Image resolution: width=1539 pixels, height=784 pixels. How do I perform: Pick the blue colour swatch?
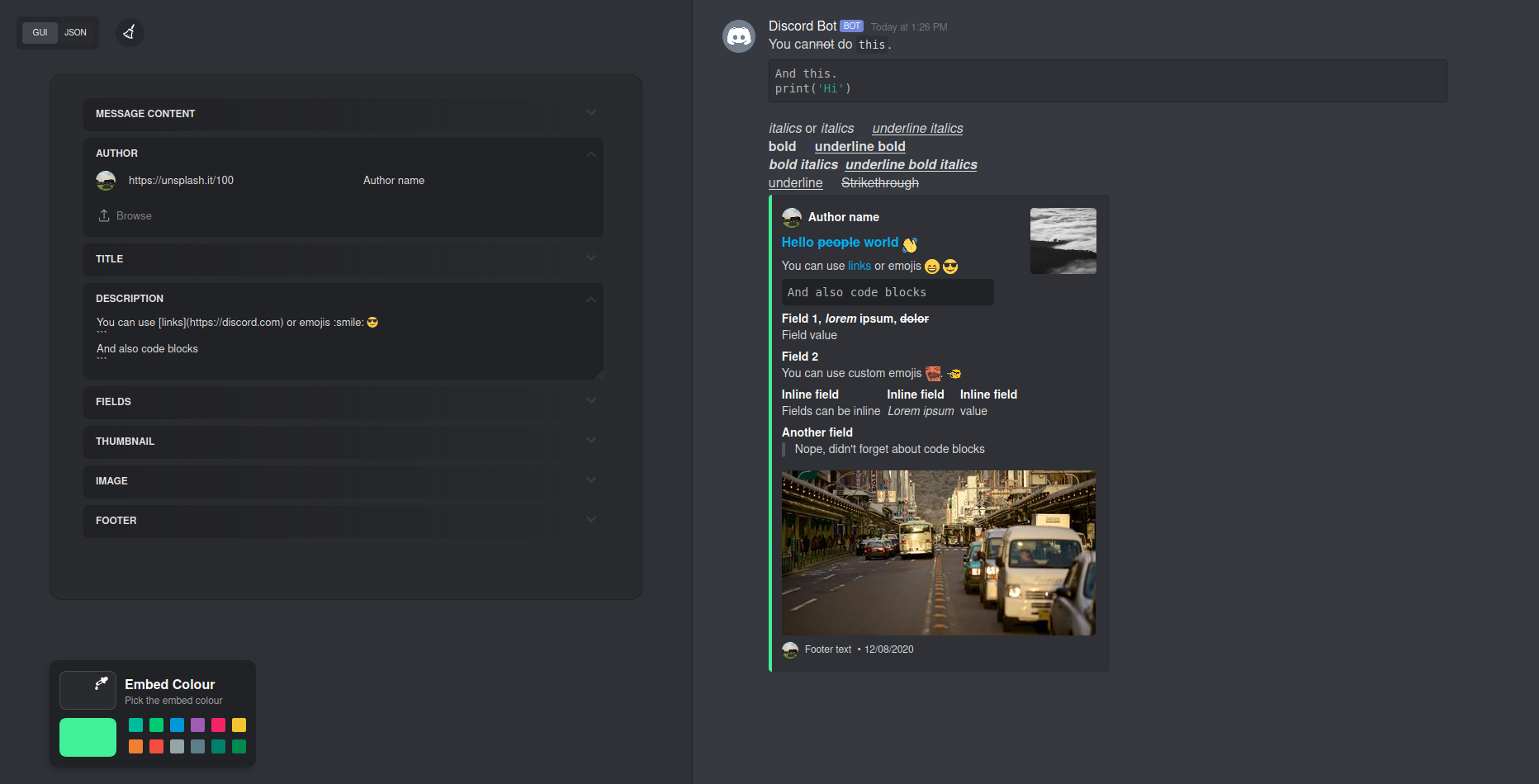tap(177, 725)
